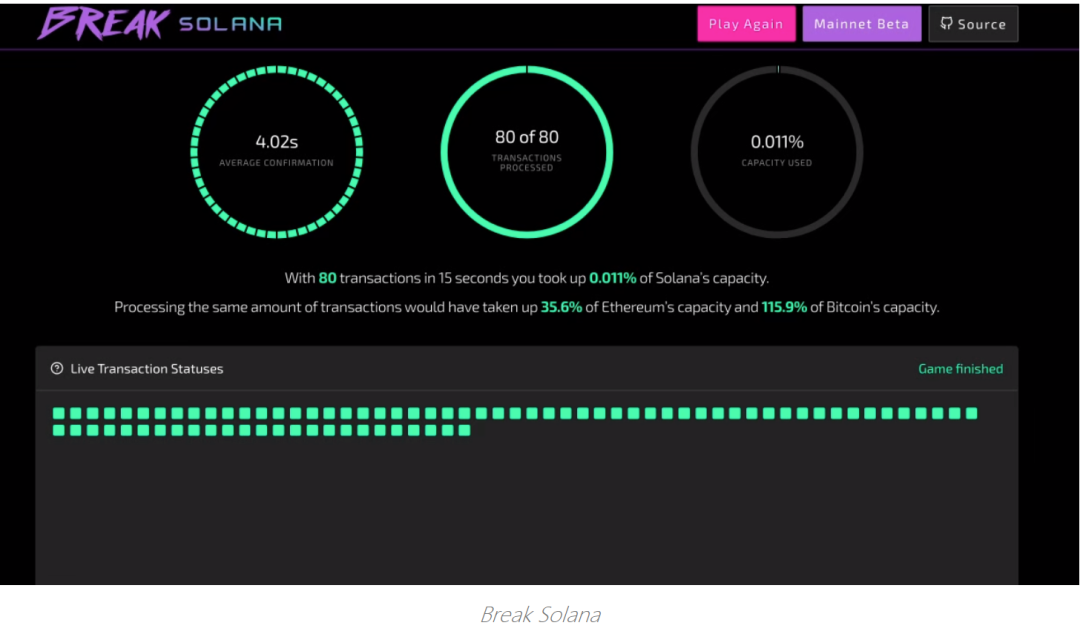1080x634 pixels.
Task: Click the 0.011% capacity used gauge
Action: pos(777,152)
